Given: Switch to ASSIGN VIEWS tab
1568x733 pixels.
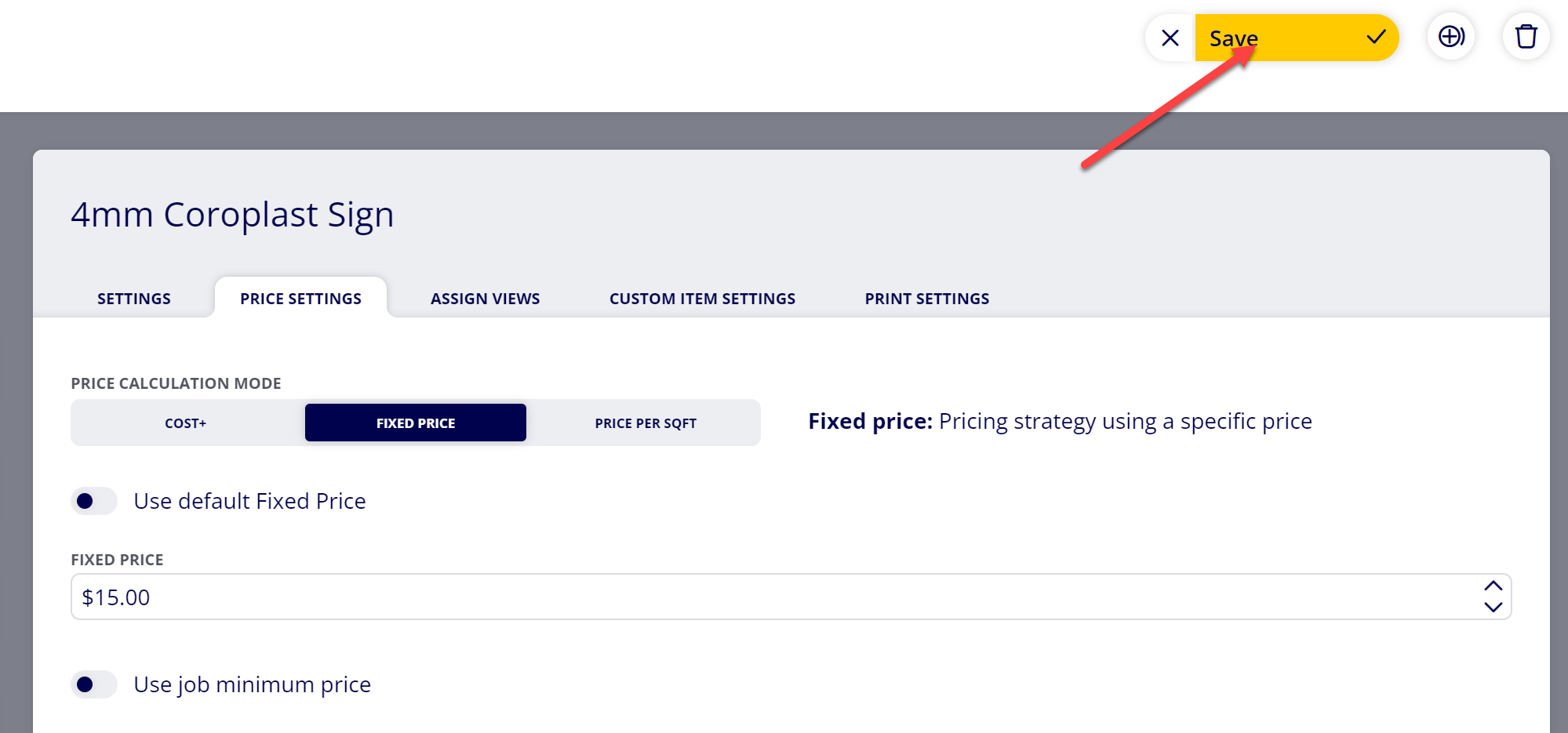Looking at the screenshot, I should point(486,299).
